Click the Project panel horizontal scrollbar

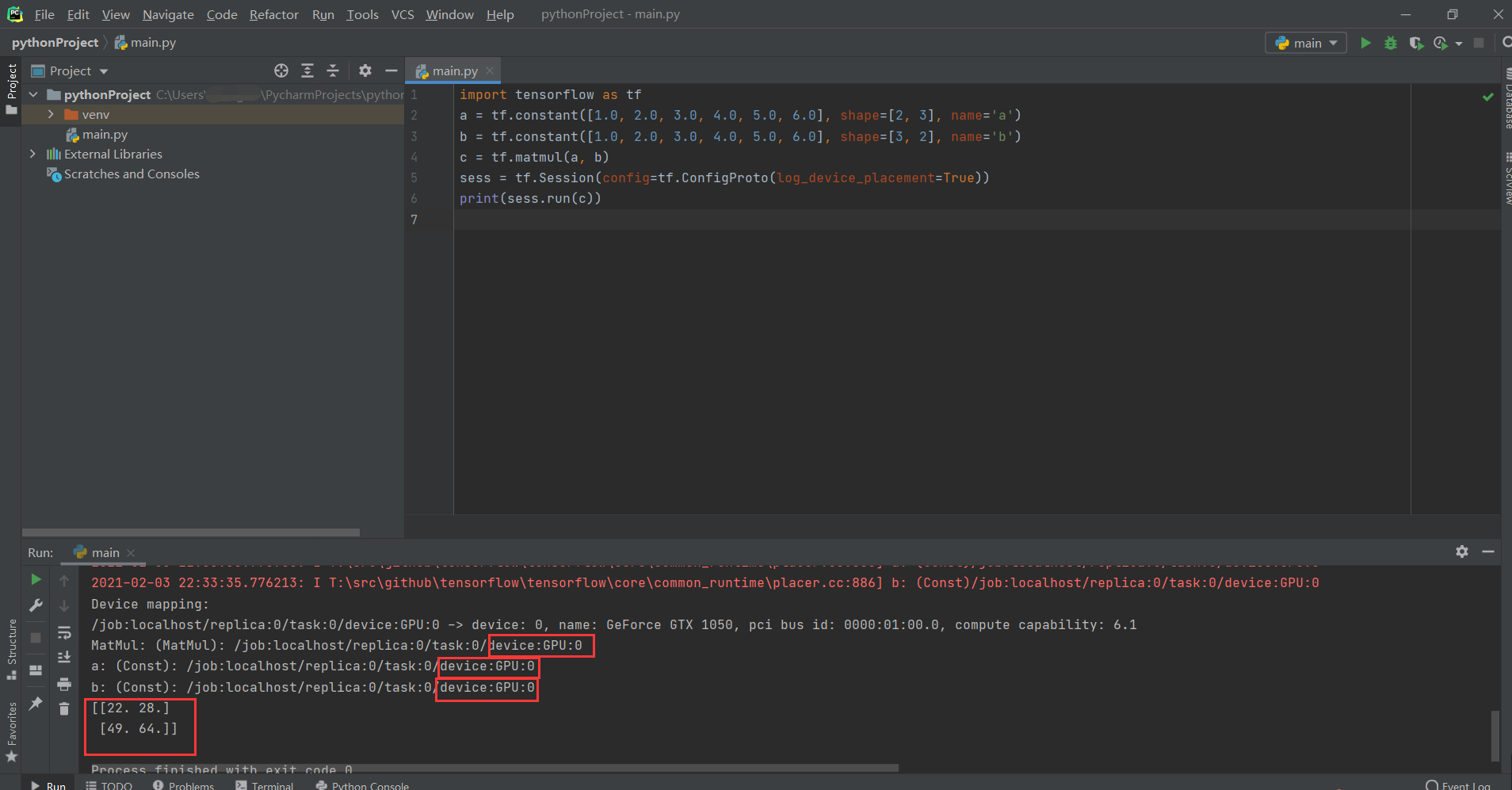coord(191,532)
